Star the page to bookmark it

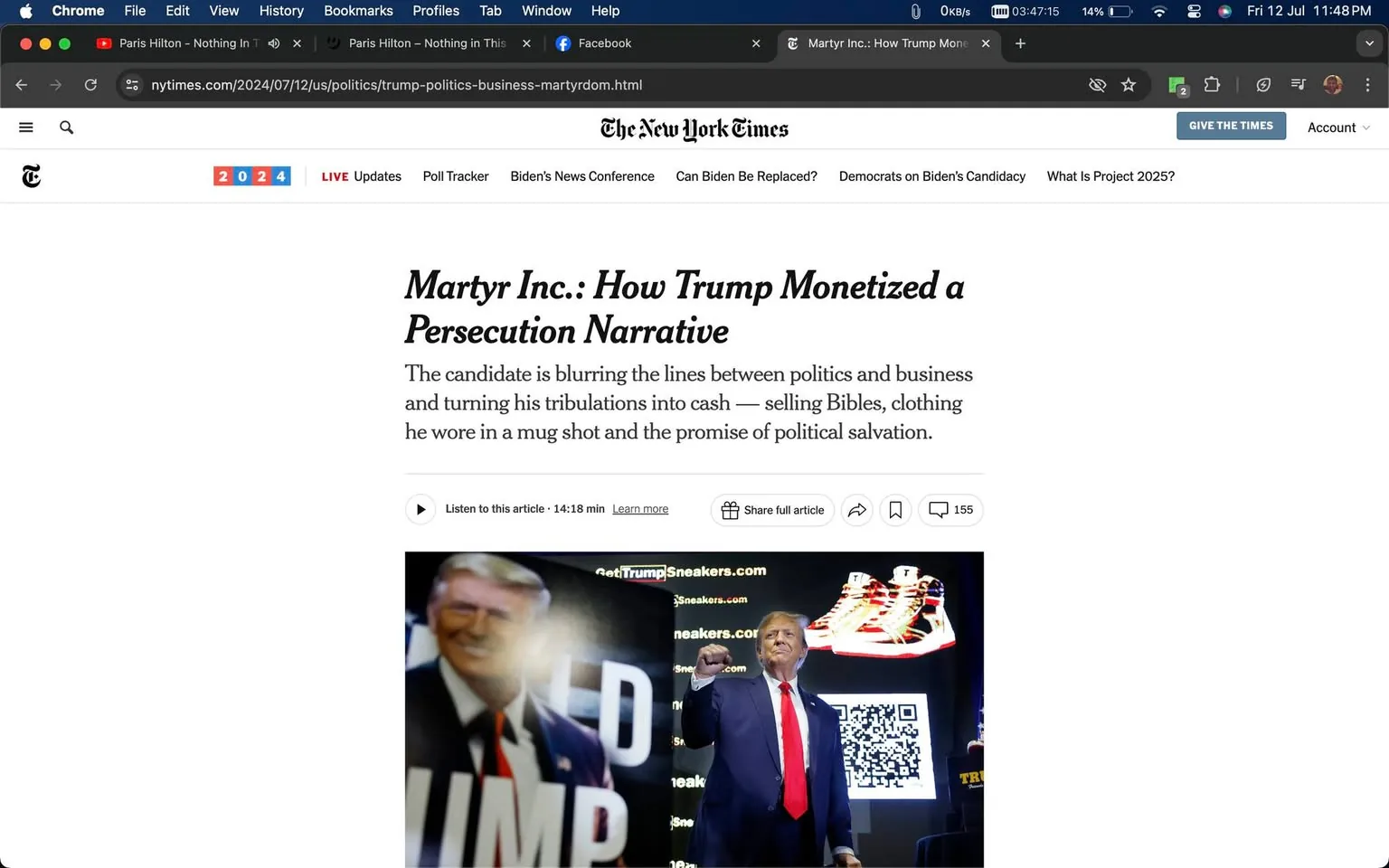click(x=1129, y=84)
